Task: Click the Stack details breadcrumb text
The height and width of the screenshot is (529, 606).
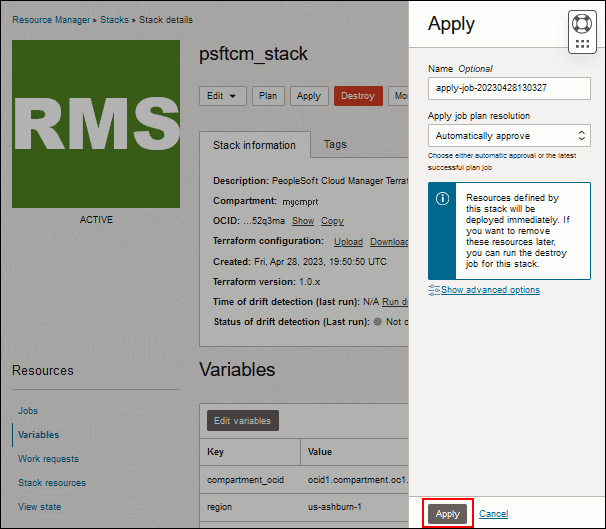Action: (x=166, y=20)
